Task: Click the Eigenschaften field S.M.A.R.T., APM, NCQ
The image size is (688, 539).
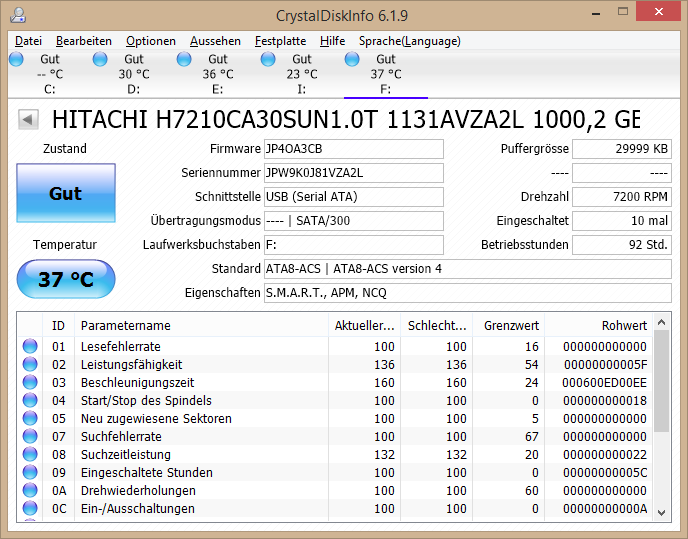Action: [468, 293]
